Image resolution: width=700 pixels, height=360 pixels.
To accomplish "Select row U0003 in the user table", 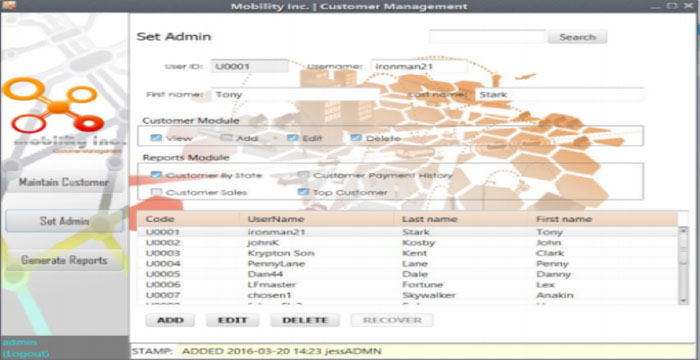I will click(408, 253).
